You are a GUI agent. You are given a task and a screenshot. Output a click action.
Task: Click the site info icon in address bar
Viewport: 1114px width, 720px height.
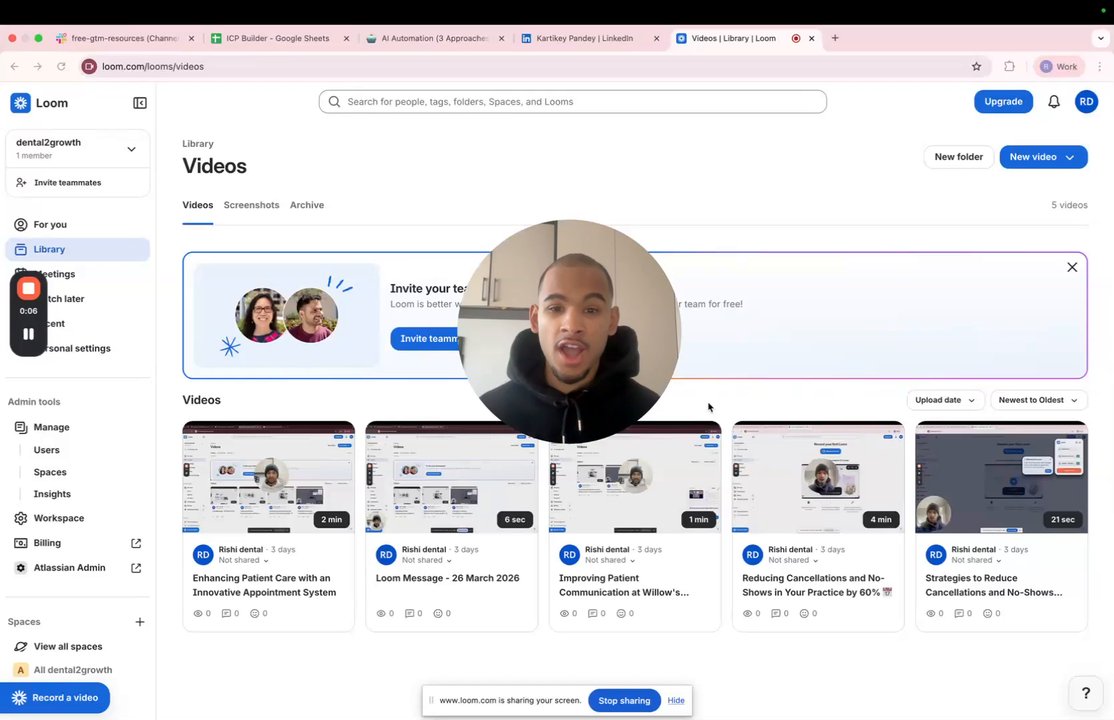89,66
